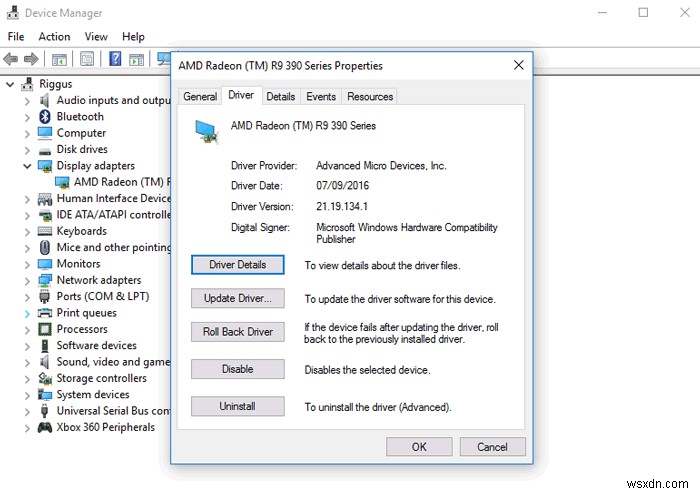Close the AMD Radeon Properties dialog
The width and height of the screenshot is (700, 494).
point(518,65)
